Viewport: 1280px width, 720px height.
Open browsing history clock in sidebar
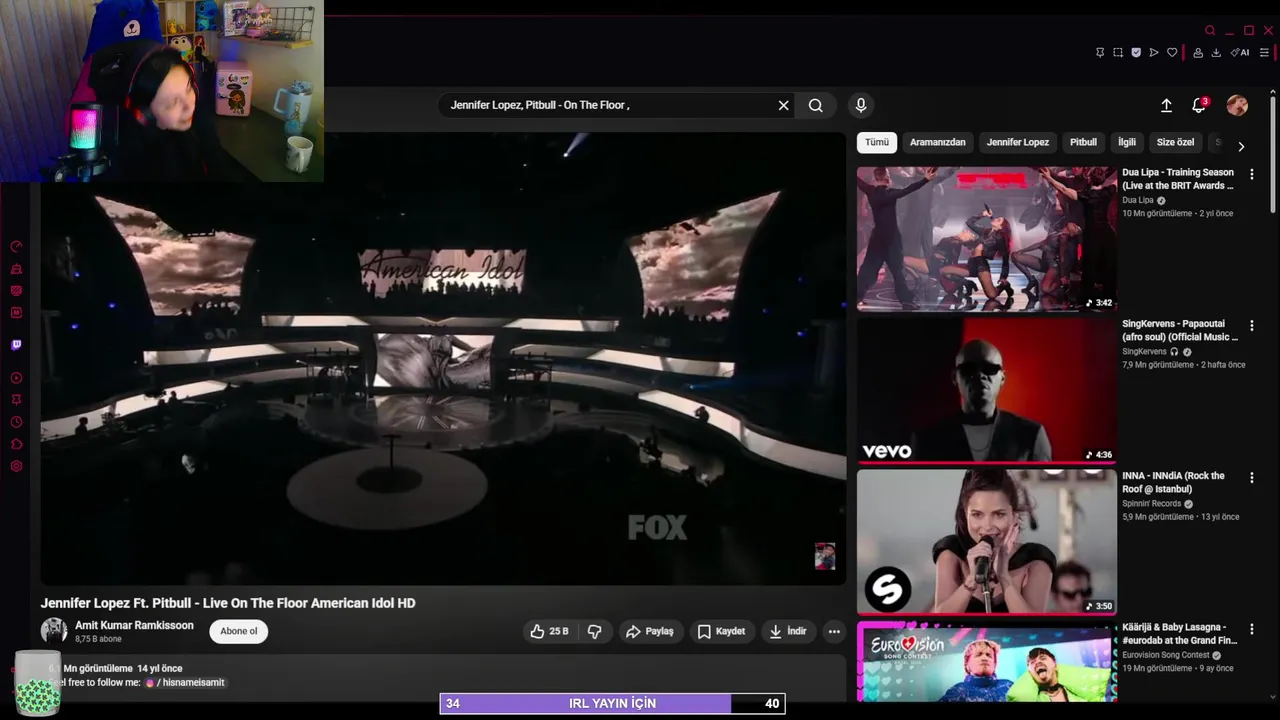pos(16,422)
